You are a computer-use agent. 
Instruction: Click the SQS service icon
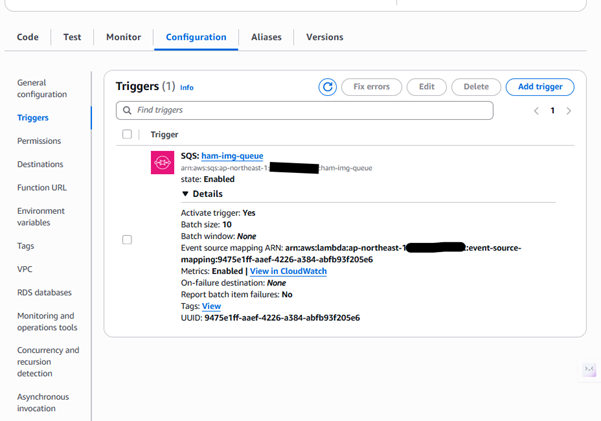pos(162,163)
